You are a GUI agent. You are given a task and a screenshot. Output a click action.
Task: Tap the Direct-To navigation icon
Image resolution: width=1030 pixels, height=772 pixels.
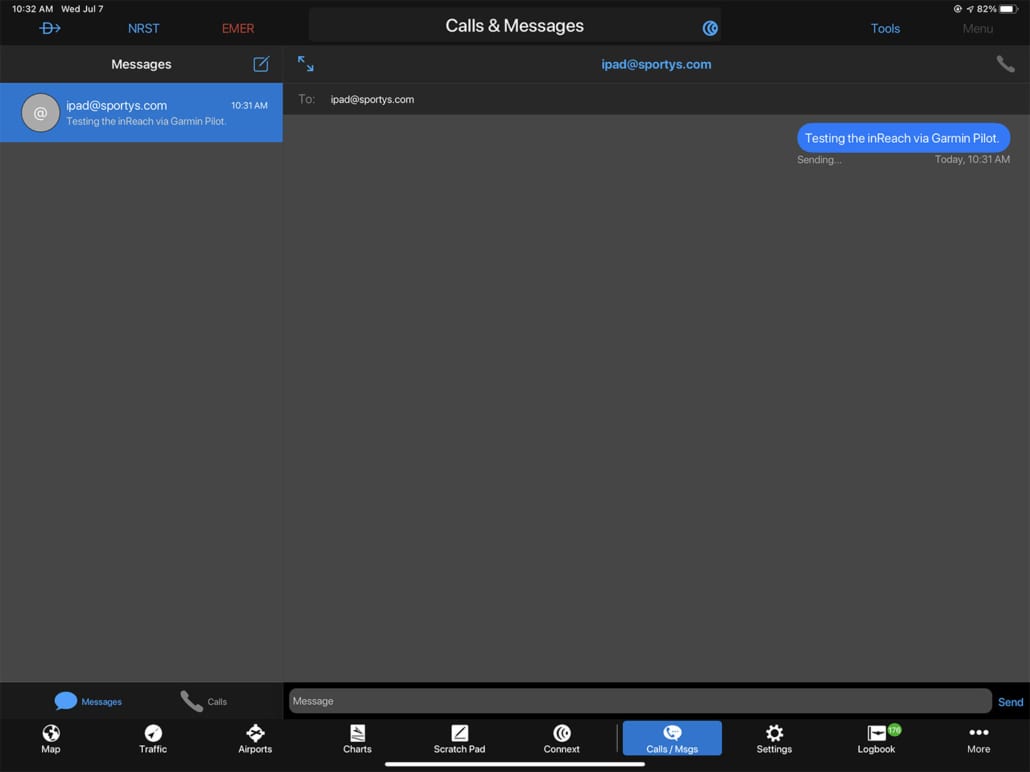49,28
